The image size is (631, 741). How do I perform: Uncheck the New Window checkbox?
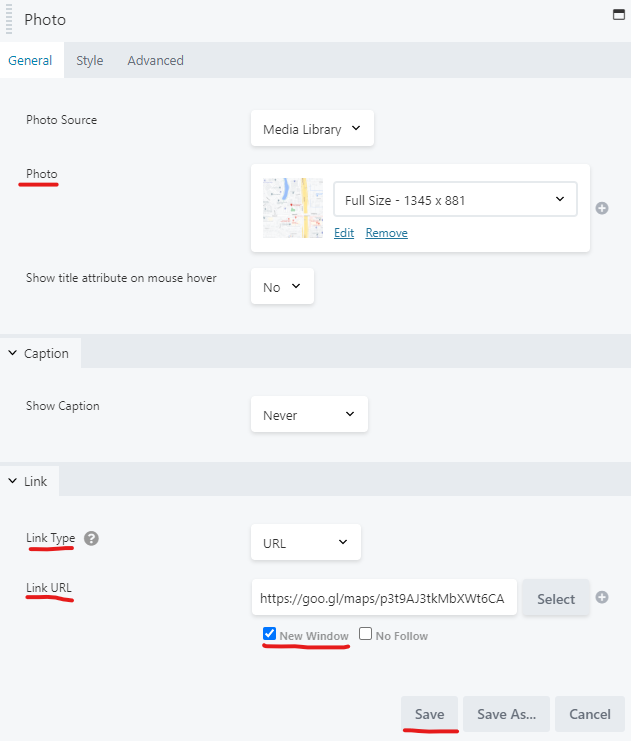(x=269, y=634)
